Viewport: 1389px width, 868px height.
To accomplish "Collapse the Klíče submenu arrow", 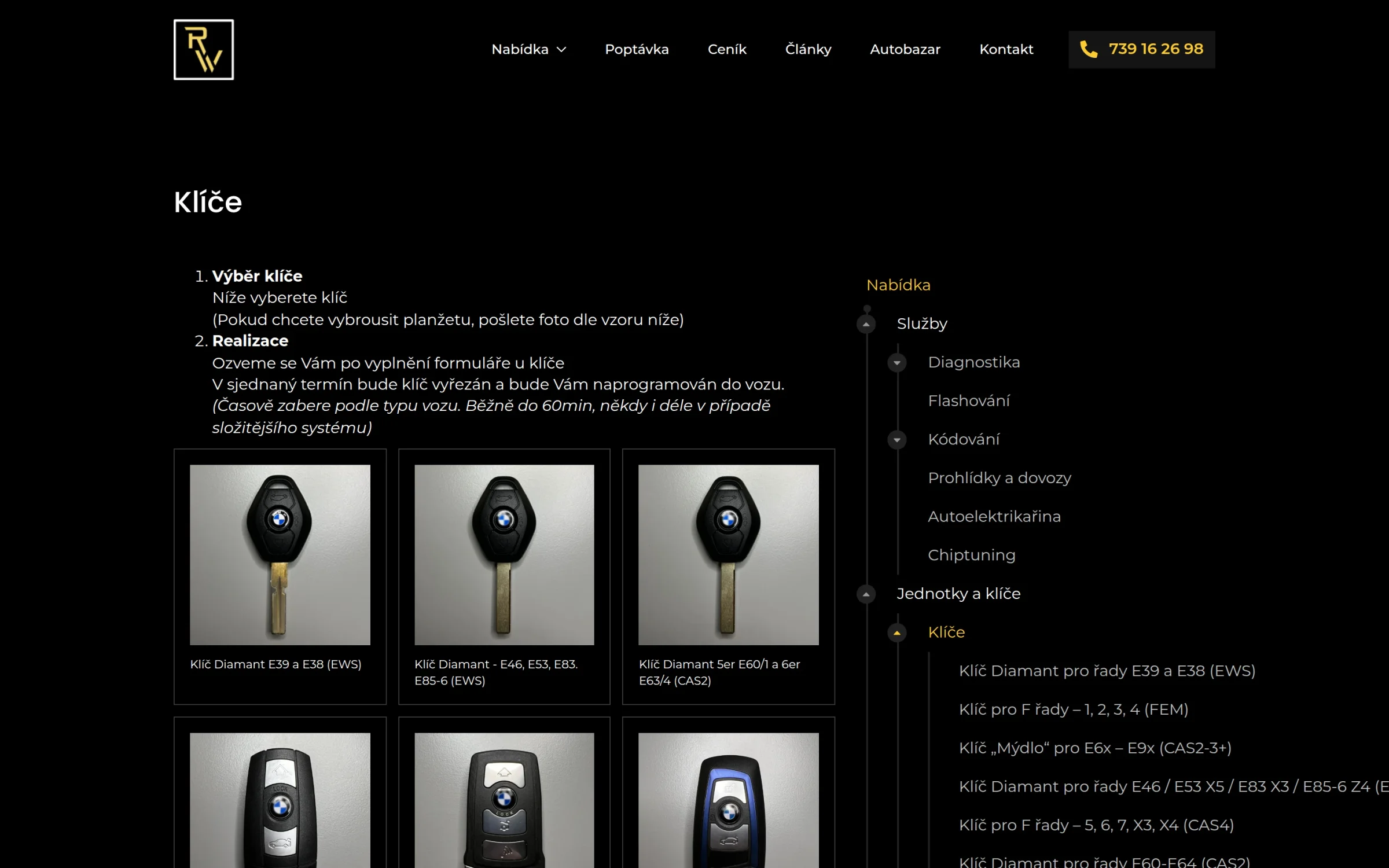I will [897, 633].
